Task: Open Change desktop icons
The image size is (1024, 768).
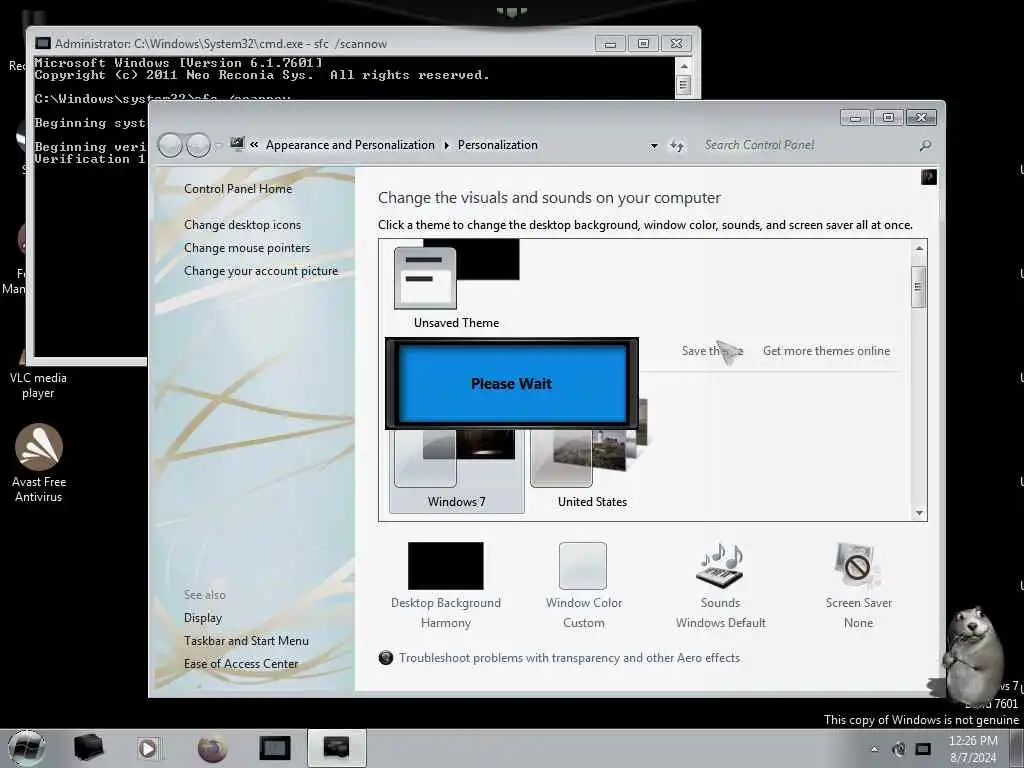Action: (x=242, y=225)
